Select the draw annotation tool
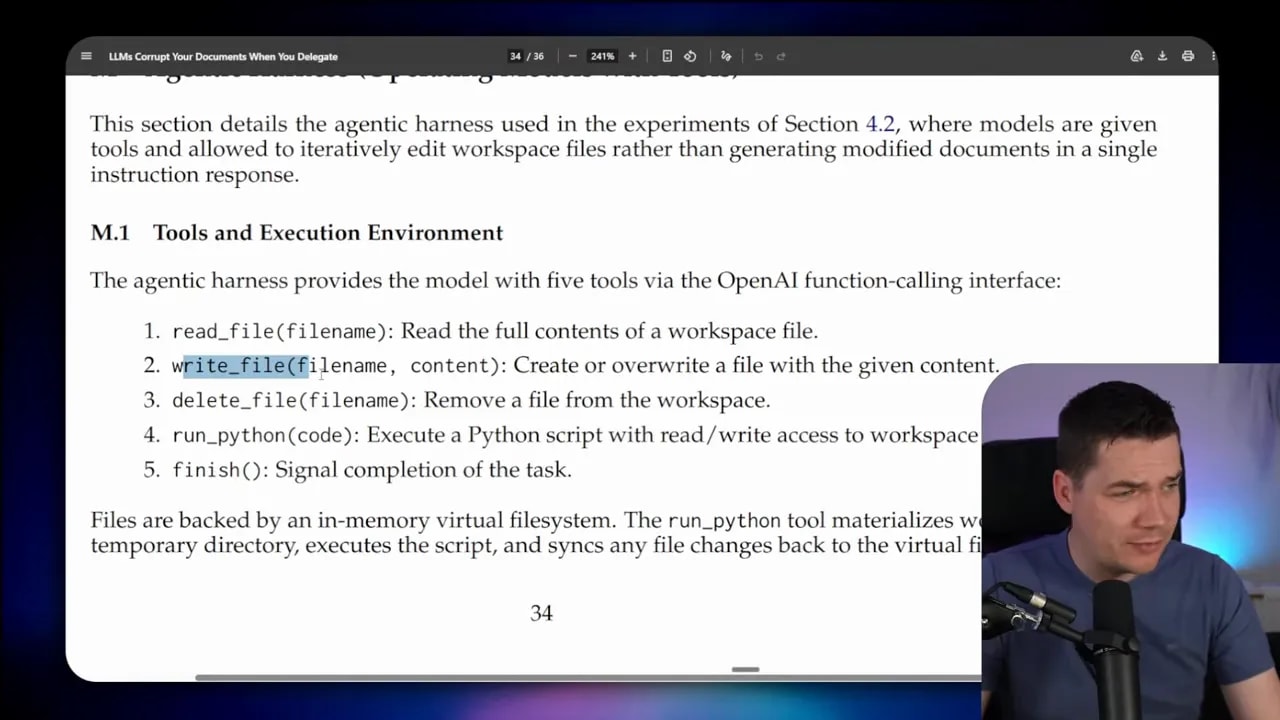1280x720 pixels. tap(726, 56)
